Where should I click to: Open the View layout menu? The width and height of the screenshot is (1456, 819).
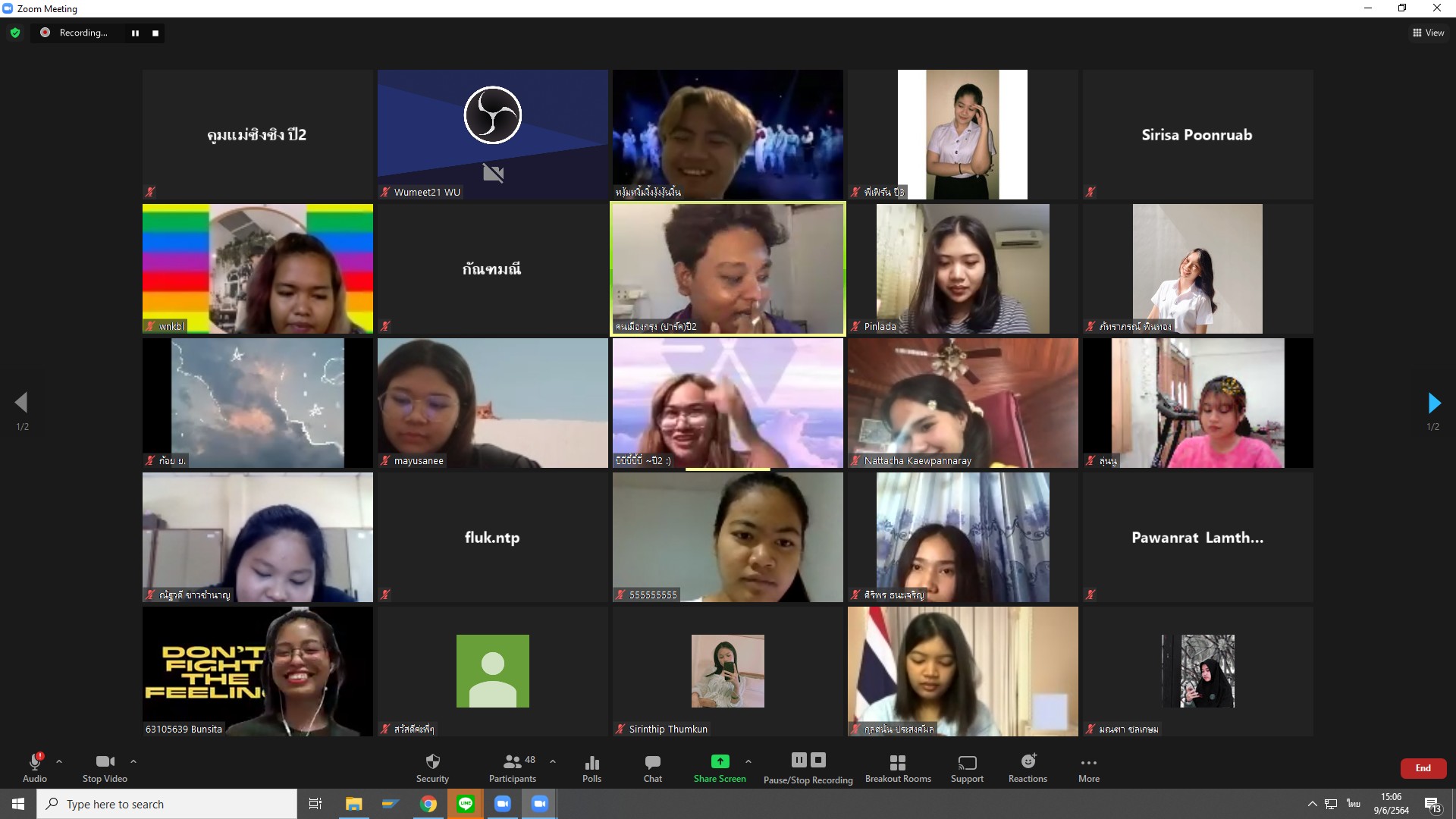coord(1428,33)
